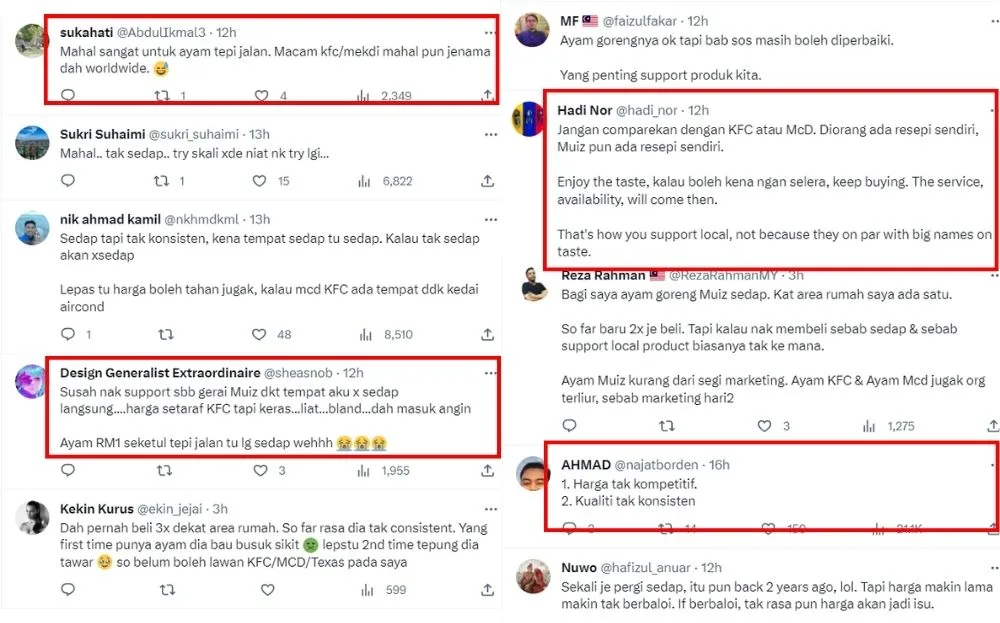Share Sukri Suhaimi's tweet
The image size is (1000, 623).
pyautogui.click(x=487, y=181)
